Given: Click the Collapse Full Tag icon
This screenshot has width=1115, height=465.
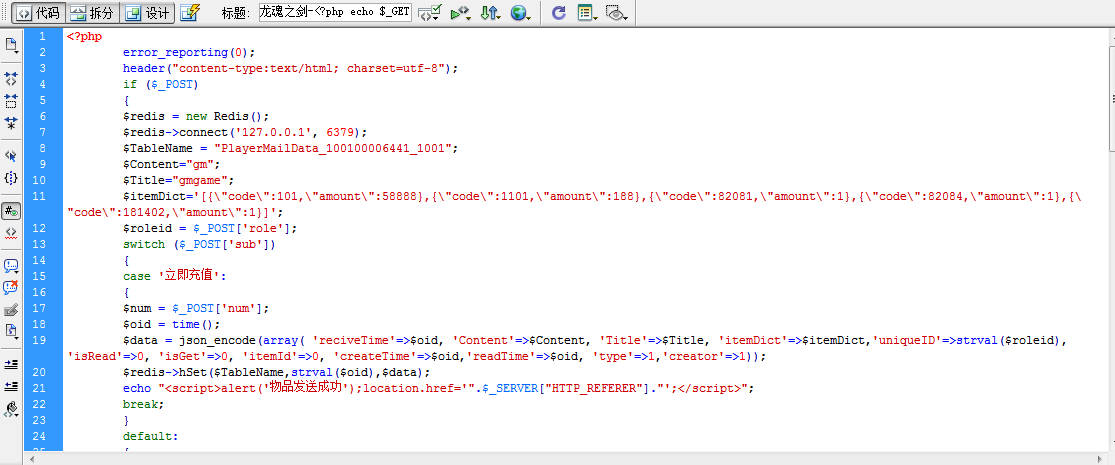Looking at the screenshot, I should pyautogui.click(x=11, y=78).
